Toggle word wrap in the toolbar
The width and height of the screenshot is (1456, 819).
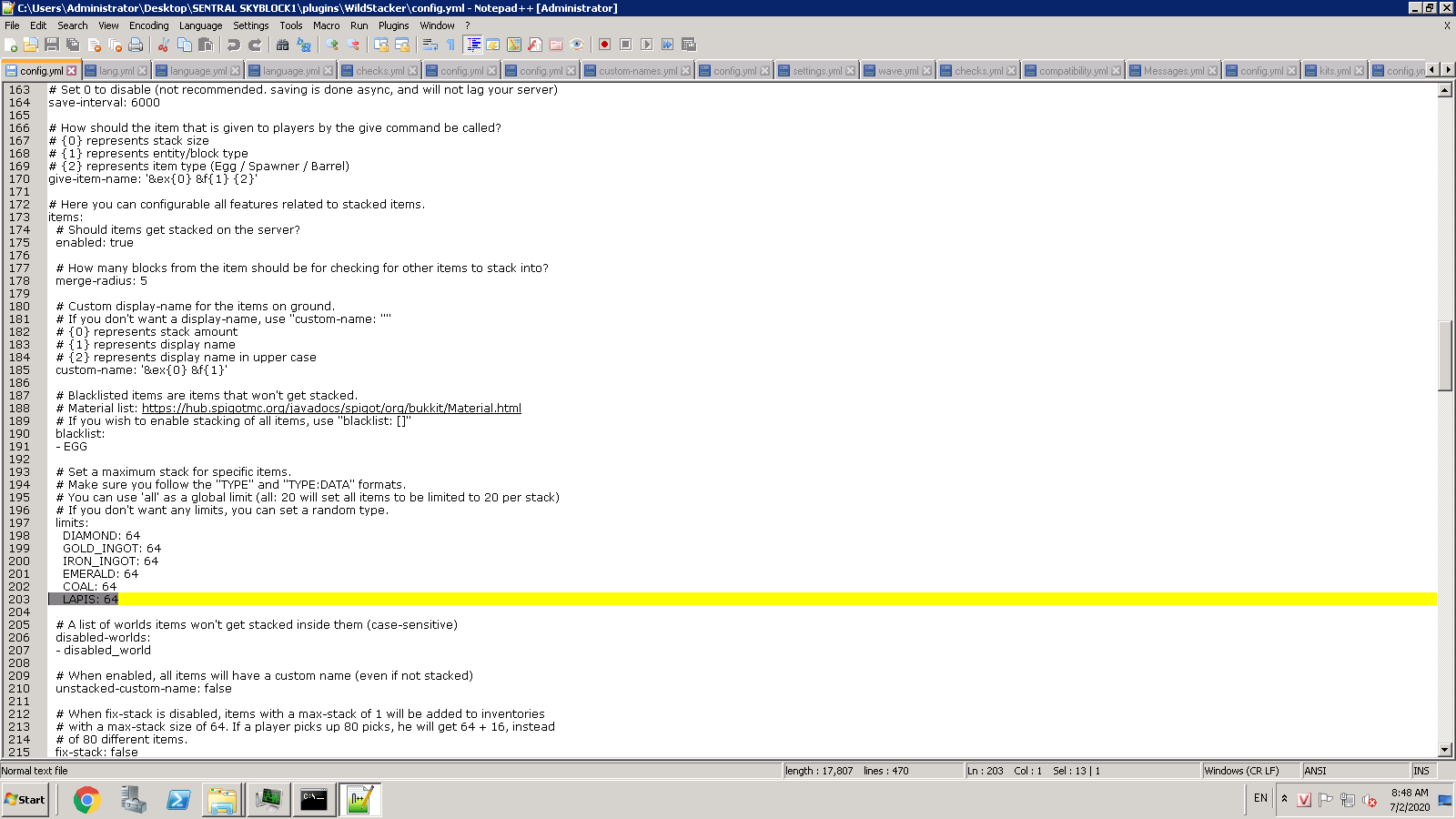pos(430,45)
